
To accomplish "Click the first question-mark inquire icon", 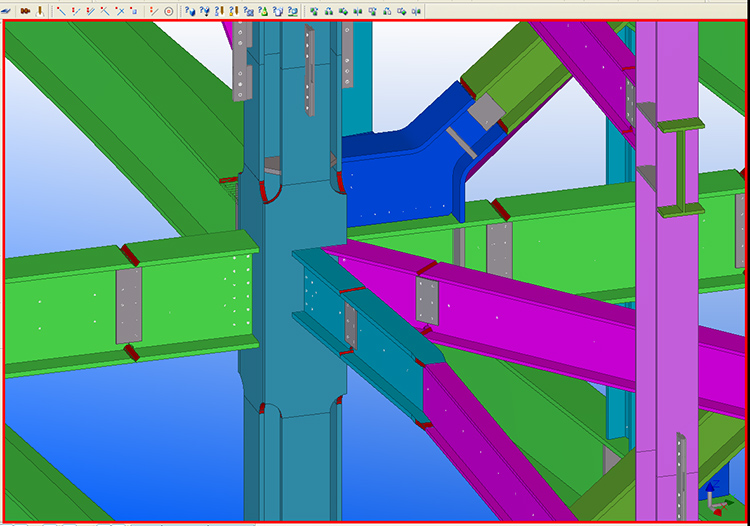I will [x=189, y=10].
